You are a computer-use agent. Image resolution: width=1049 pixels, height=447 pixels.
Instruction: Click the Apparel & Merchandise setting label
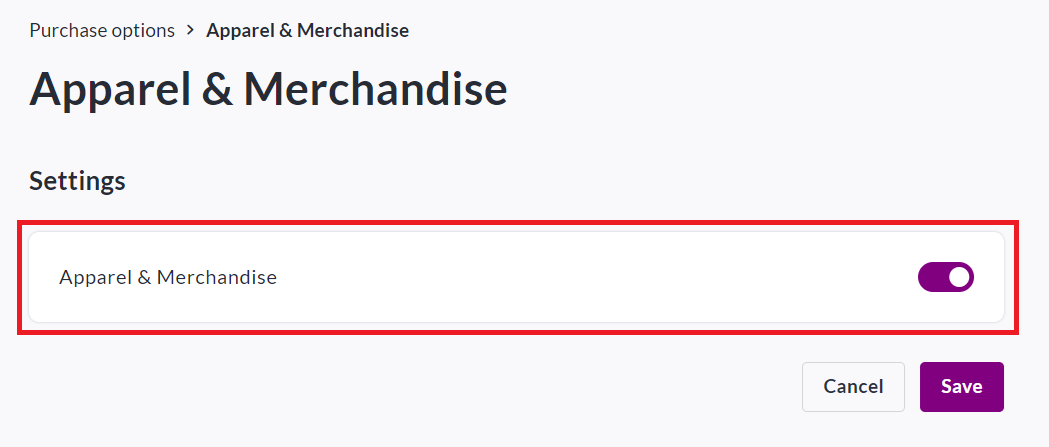168,277
